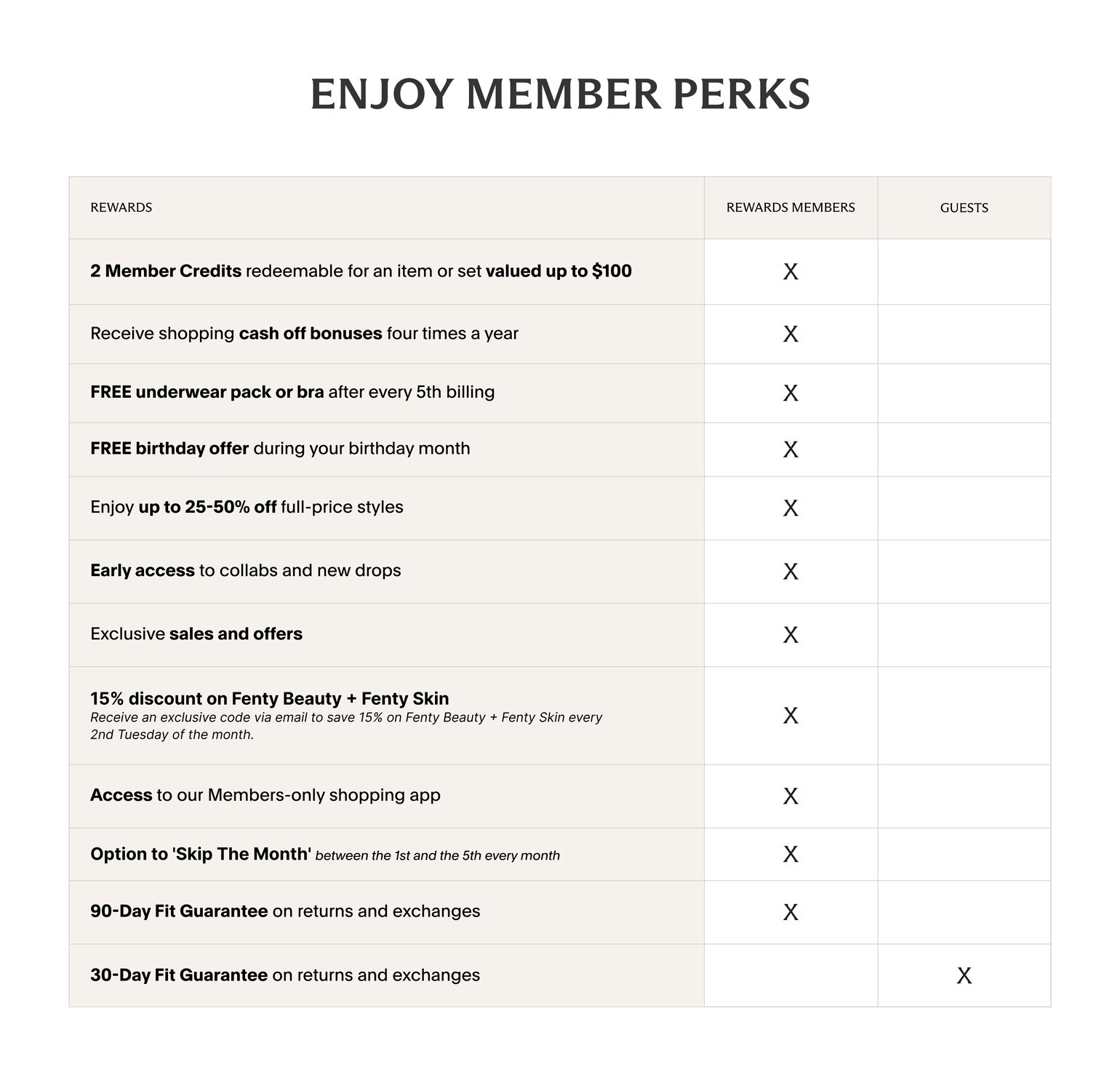This screenshot has height=1091, width=1120.
Task: Click the X mark for 2 Member Credits
Action: point(791,271)
